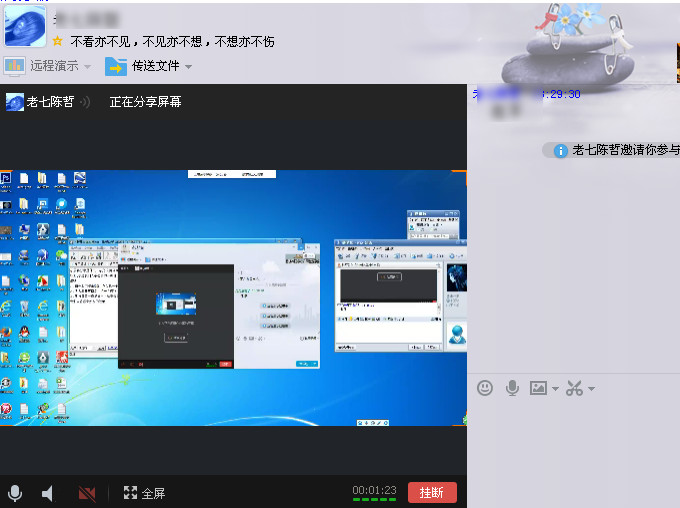Click the scissors screenshot tool
Viewport: 680px width, 508px height.
tap(574, 388)
